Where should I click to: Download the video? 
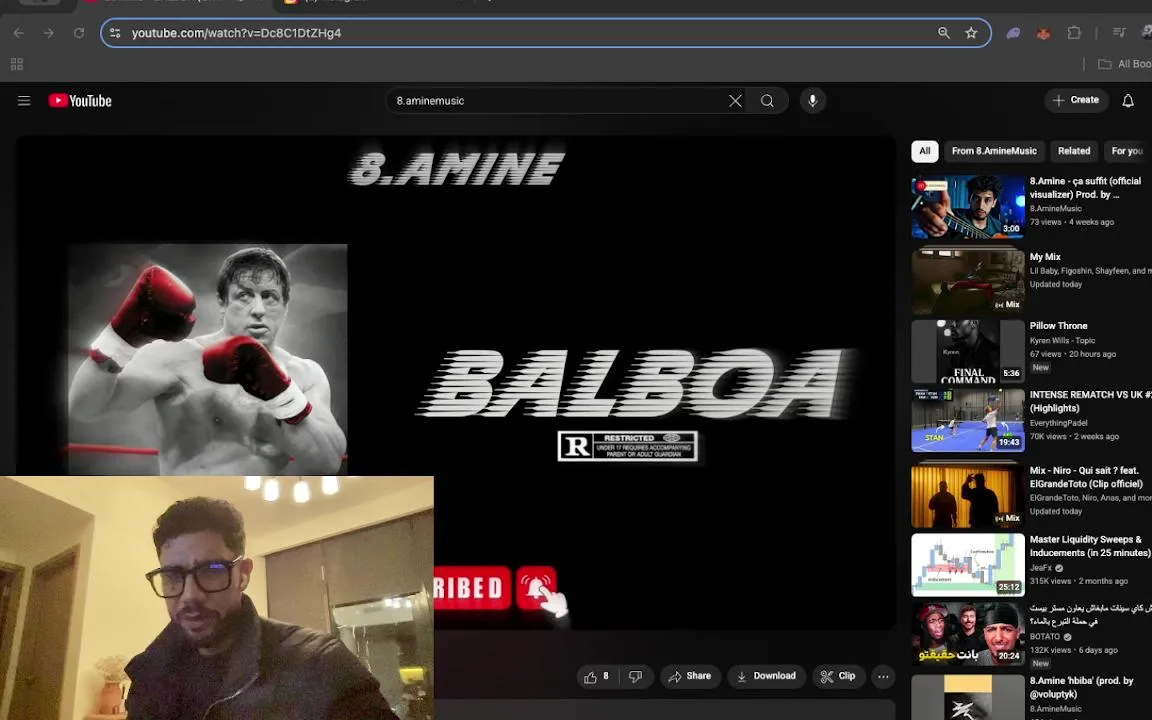(x=766, y=677)
